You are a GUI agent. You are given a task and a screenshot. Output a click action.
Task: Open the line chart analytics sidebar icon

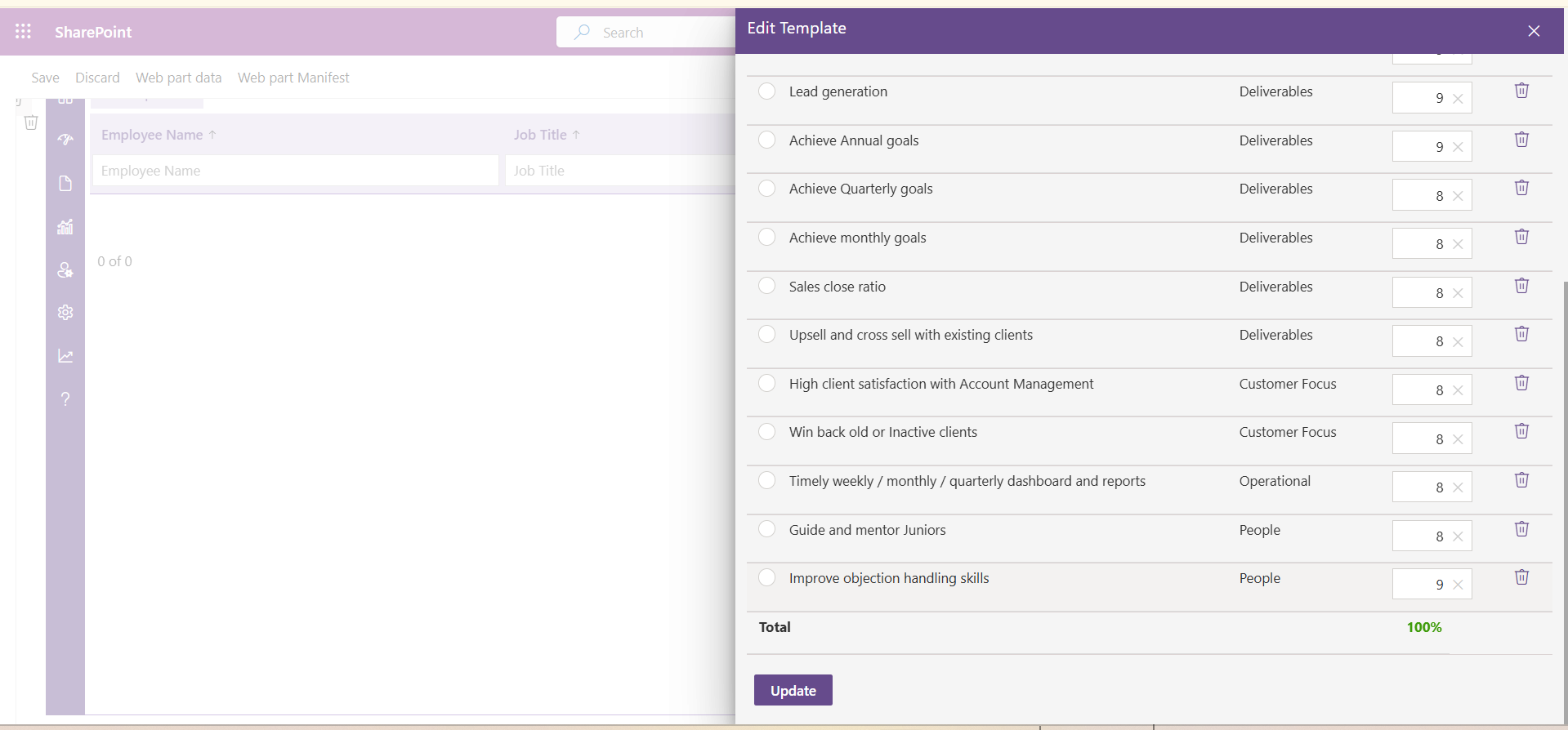tap(65, 356)
